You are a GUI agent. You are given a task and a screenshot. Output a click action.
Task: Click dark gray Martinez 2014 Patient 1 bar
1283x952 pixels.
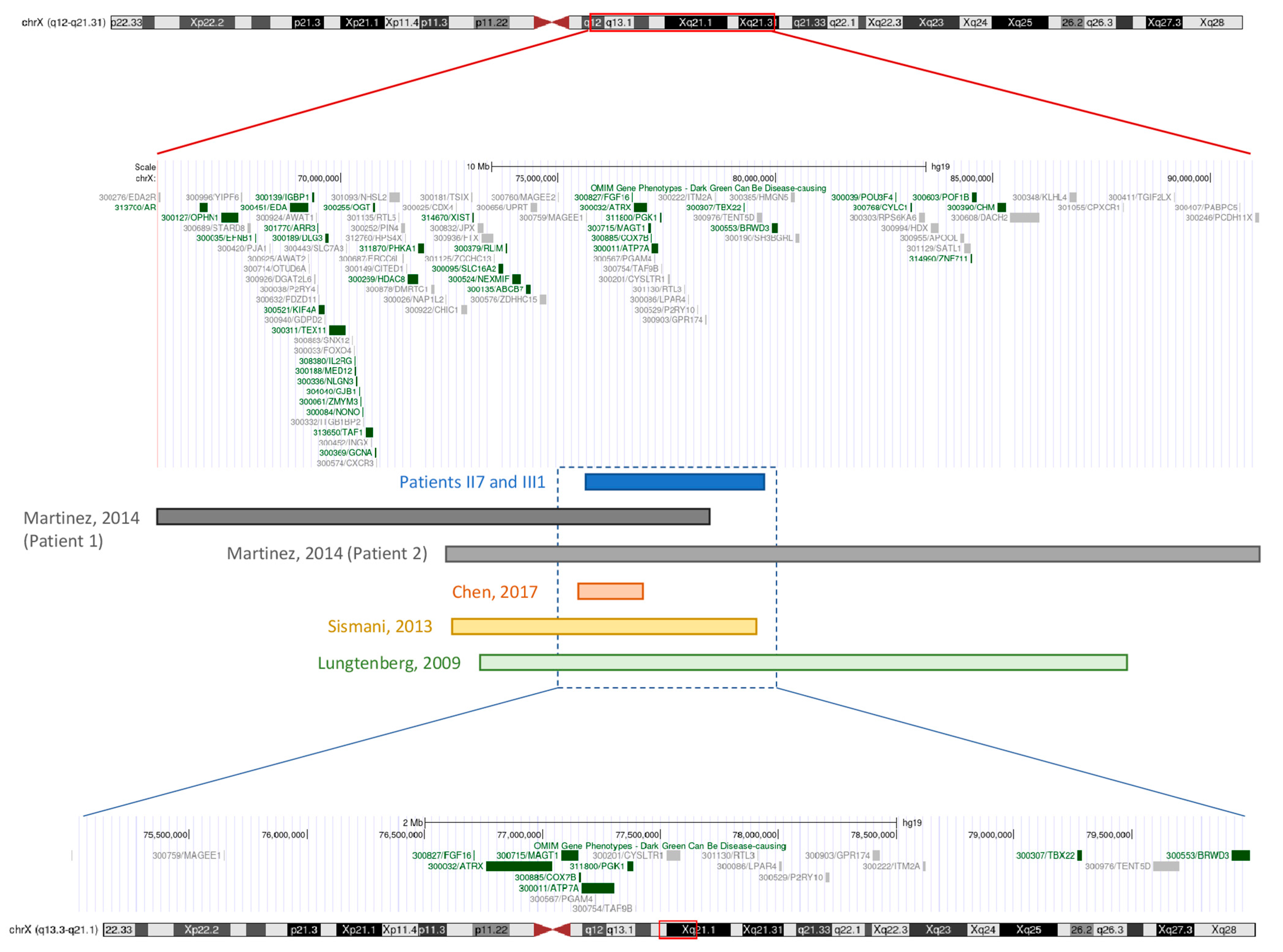[x=433, y=516]
